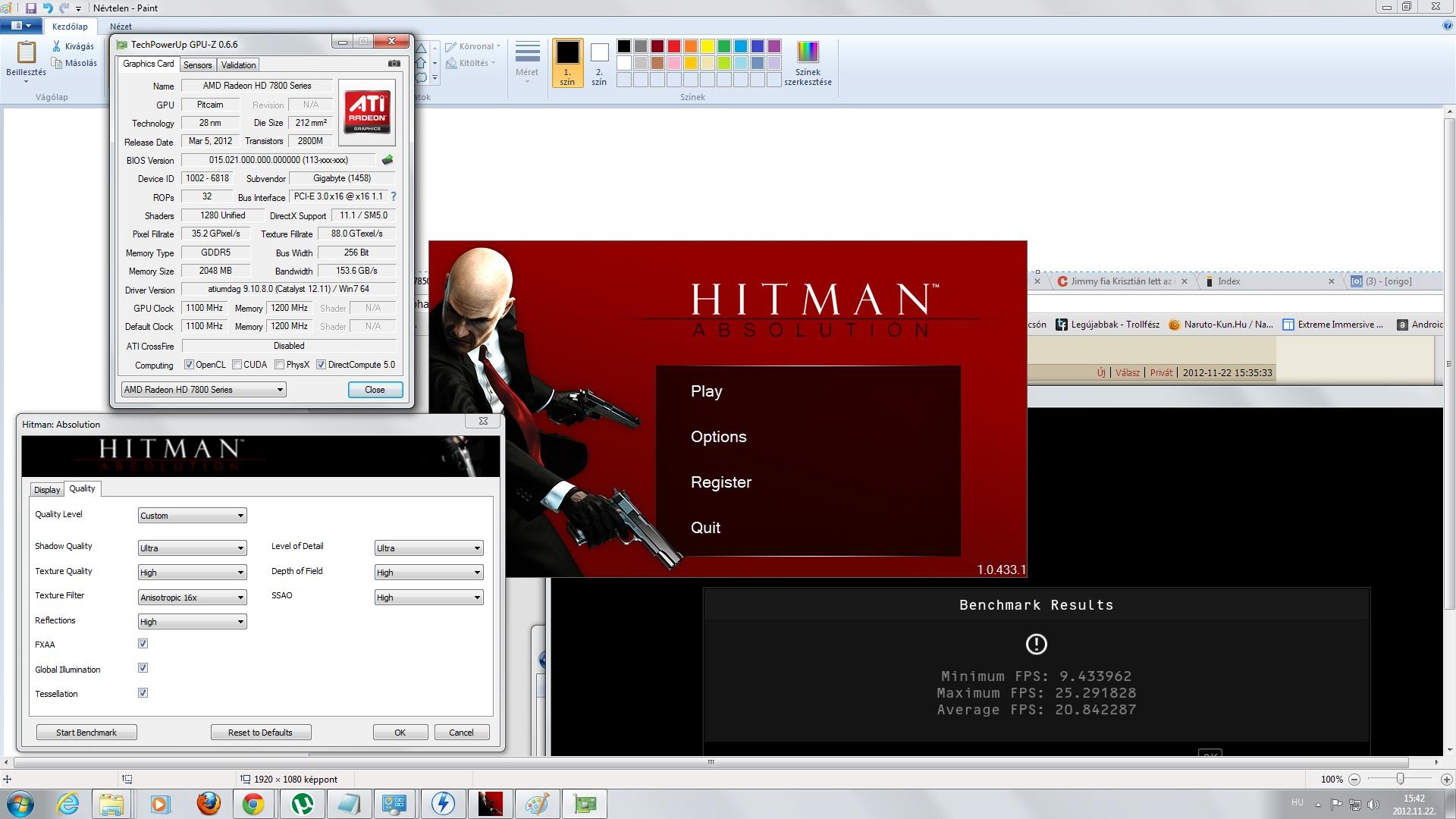This screenshot has height=819, width=1456.
Task: Open Texture Filter Anisotropic 16x dropdown
Action: click(193, 598)
